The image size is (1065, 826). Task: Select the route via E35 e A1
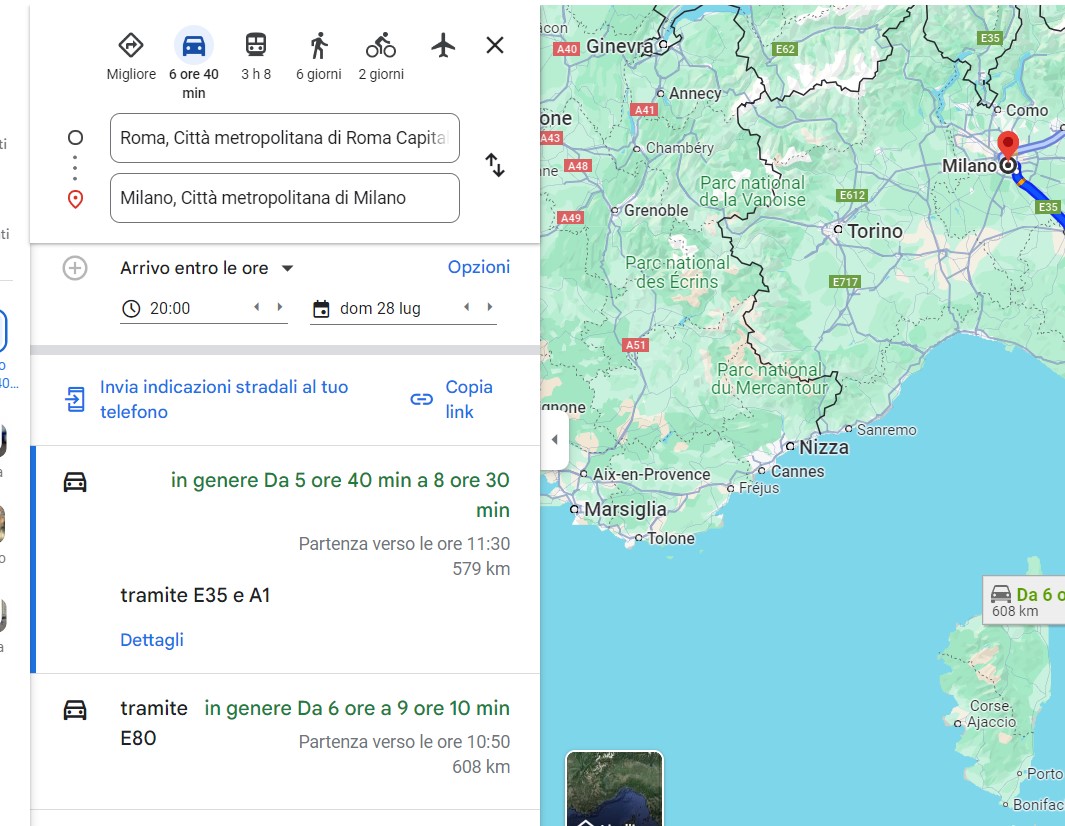coord(285,560)
